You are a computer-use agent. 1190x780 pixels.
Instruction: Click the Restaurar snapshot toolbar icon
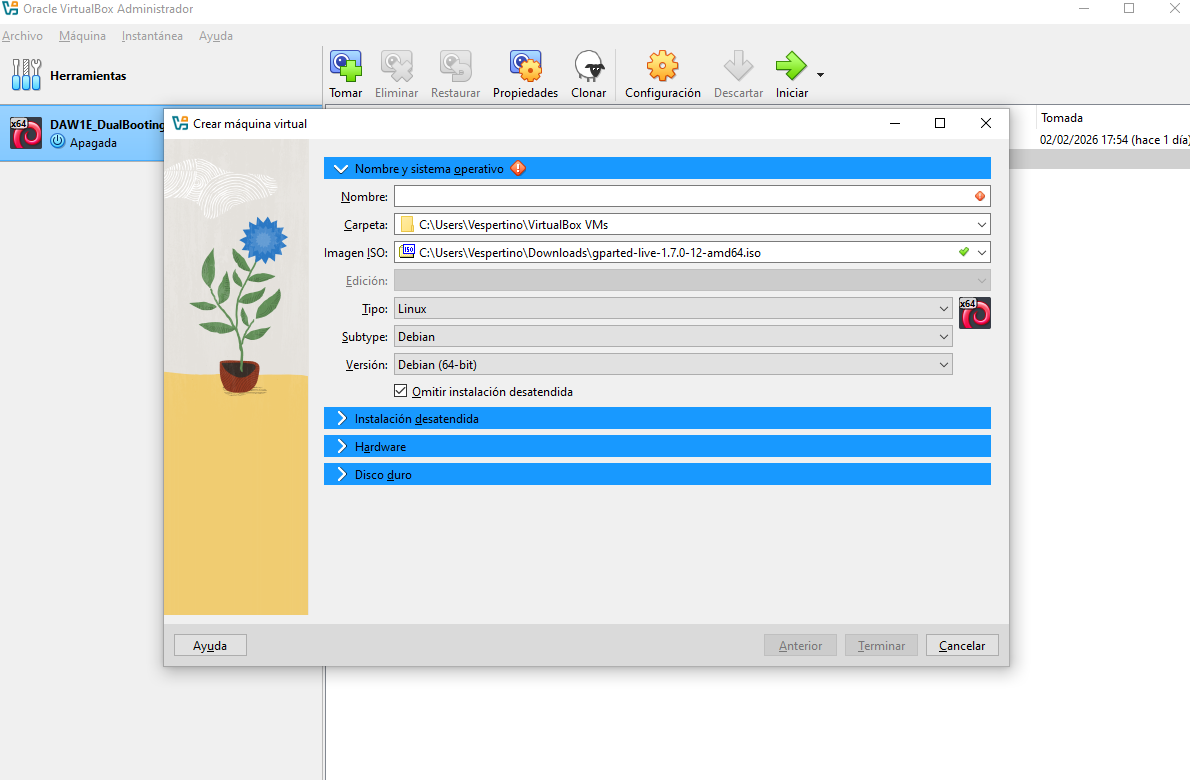[455, 66]
